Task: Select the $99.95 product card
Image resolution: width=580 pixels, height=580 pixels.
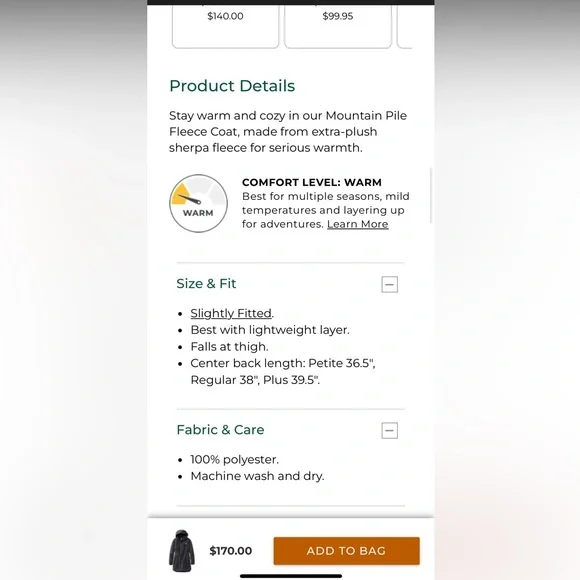Action: pyautogui.click(x=338, y=24)
